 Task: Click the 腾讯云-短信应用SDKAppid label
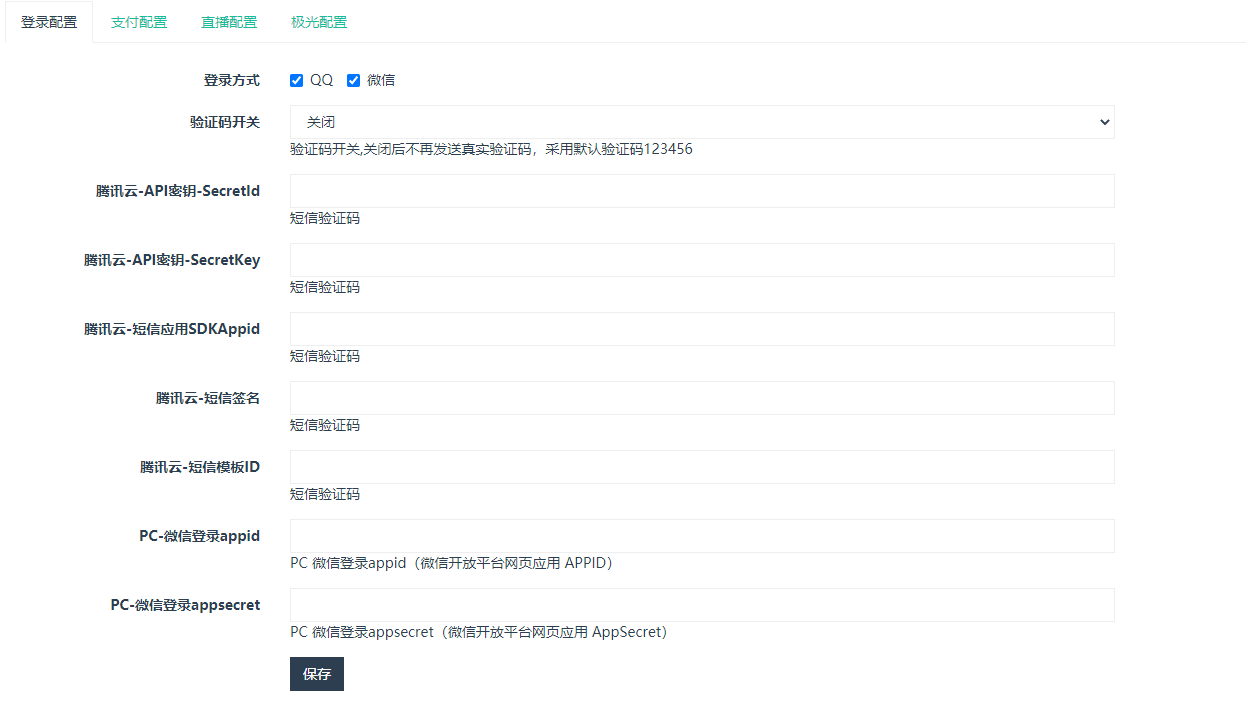tap(172, 329)
